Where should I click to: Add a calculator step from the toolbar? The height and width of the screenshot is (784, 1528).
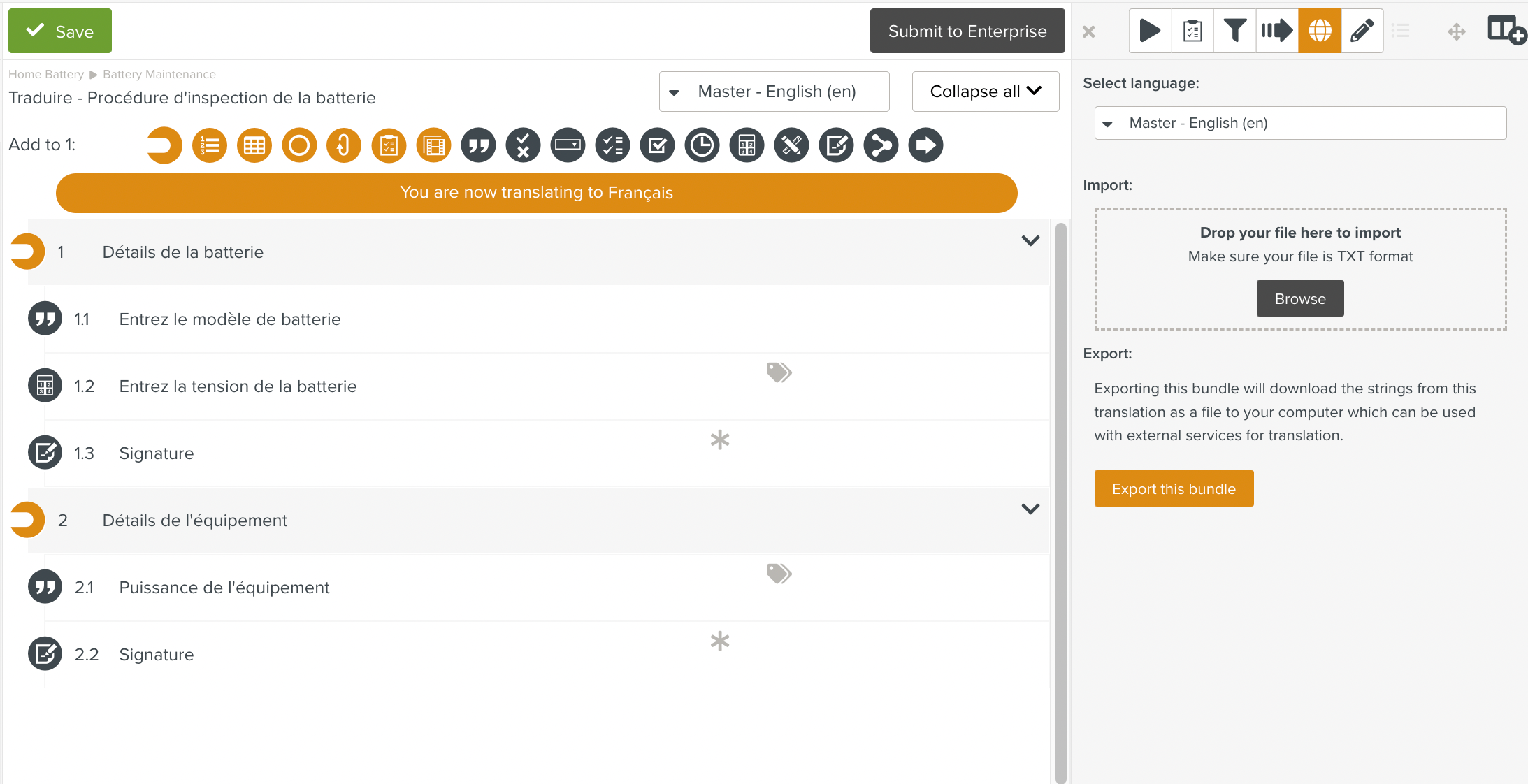coord(747,145)
